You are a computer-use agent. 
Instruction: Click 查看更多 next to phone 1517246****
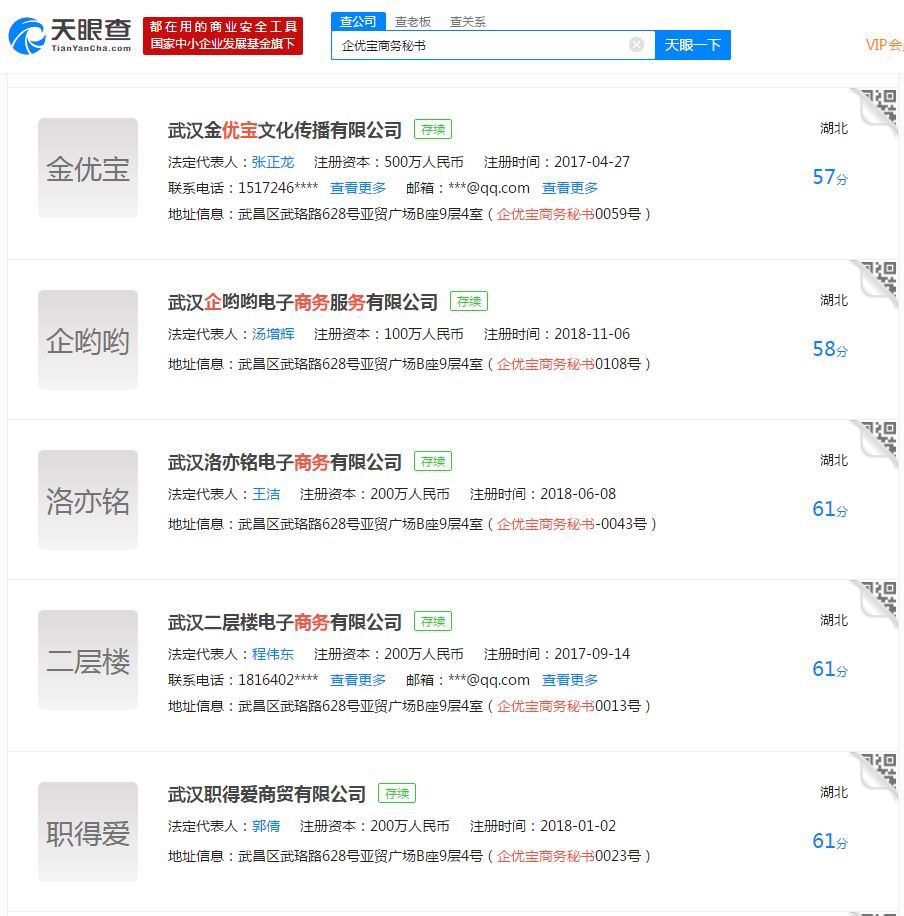pyautogui.click(x=358, y=188)
